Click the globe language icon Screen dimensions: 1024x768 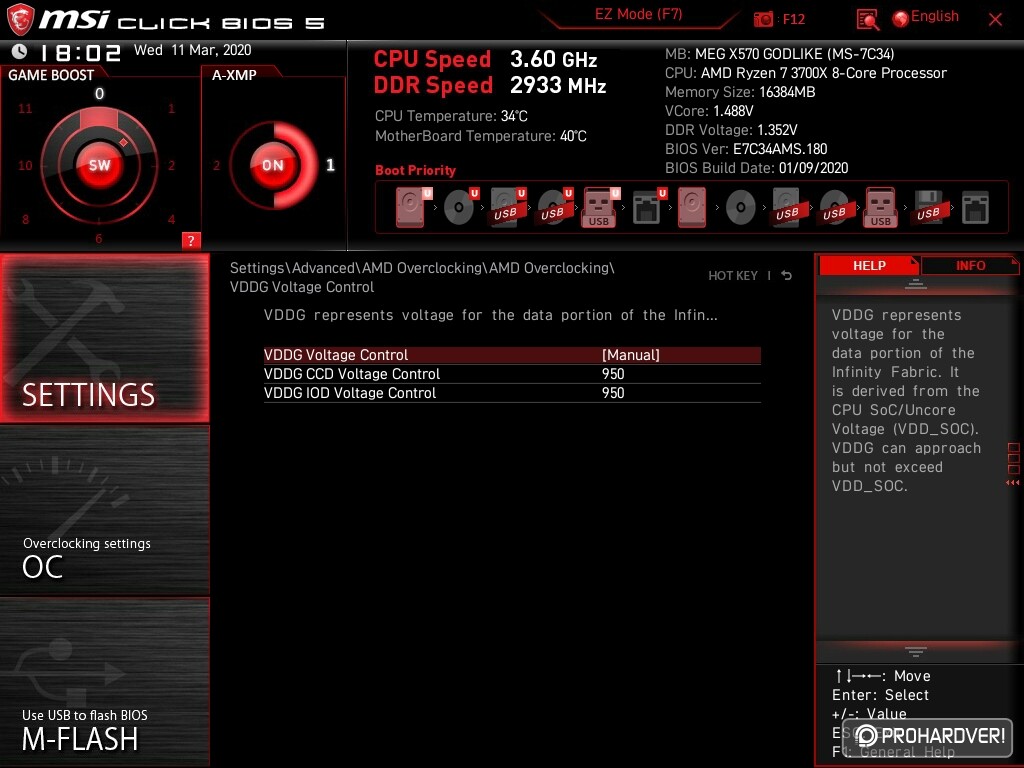click(901, 19)
